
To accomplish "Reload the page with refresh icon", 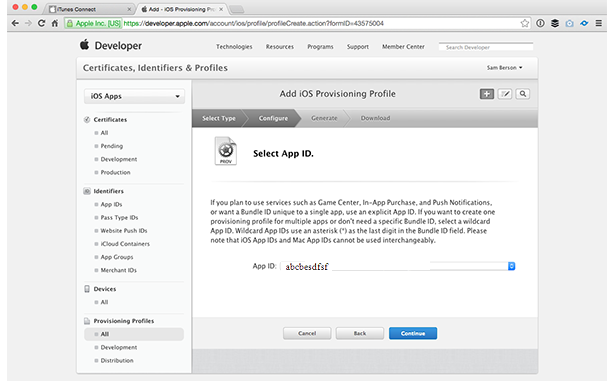I will coord(41,23).
